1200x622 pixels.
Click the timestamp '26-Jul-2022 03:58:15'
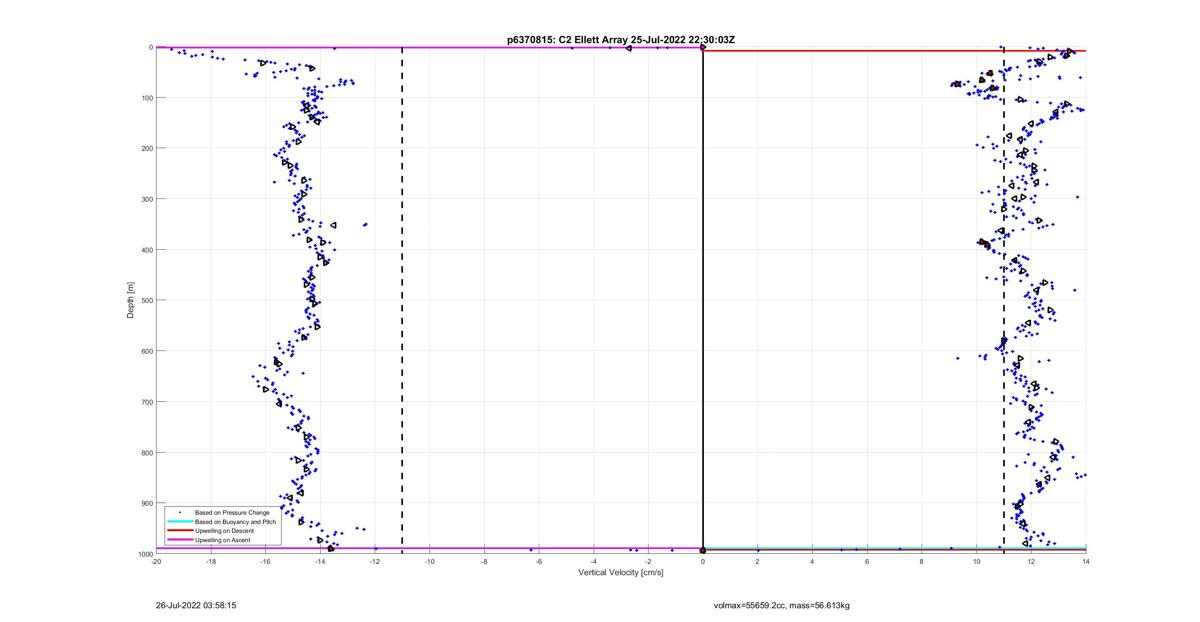tap(196, 605)
